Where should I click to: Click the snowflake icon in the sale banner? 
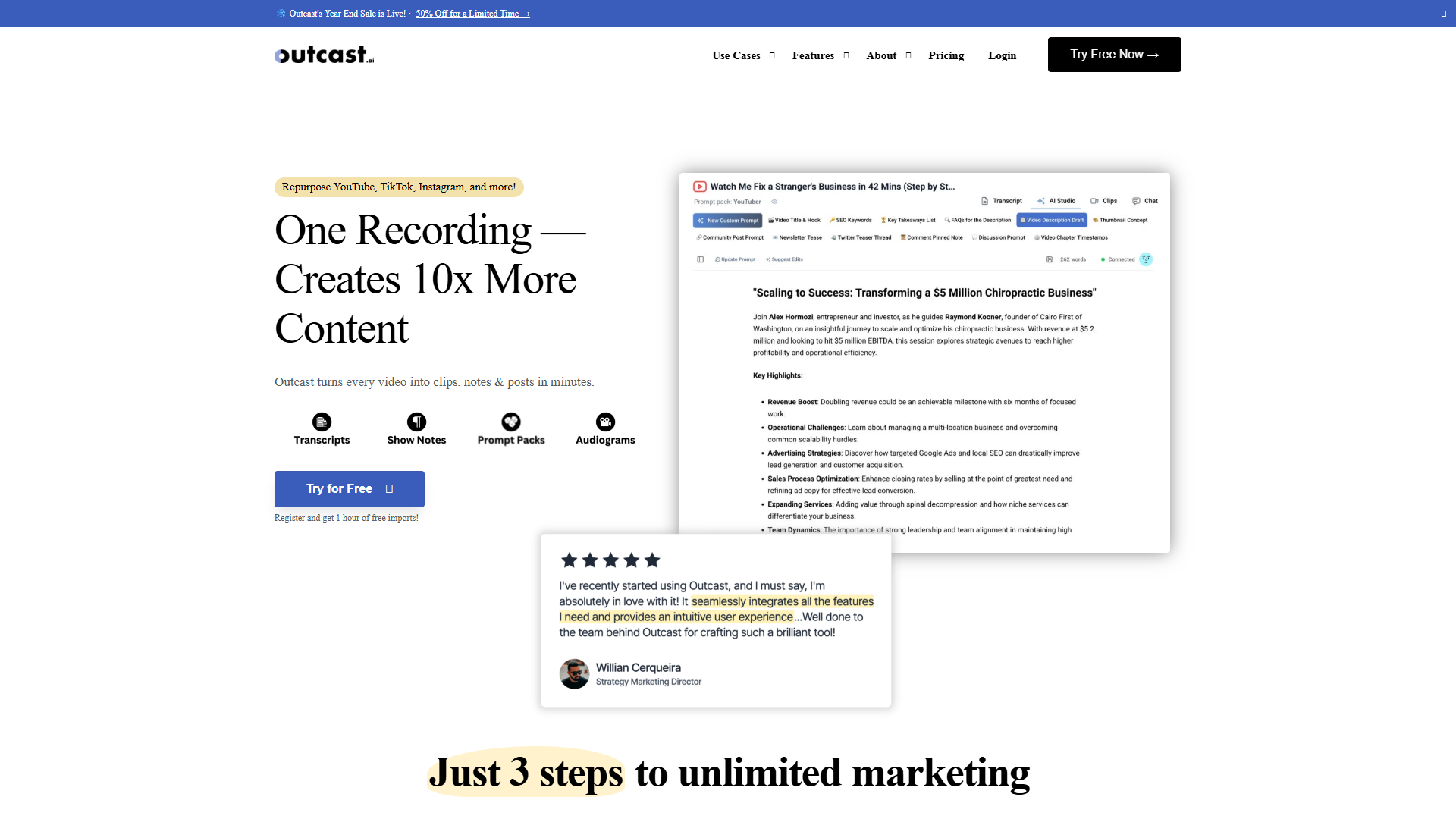[x=281, y=14]
